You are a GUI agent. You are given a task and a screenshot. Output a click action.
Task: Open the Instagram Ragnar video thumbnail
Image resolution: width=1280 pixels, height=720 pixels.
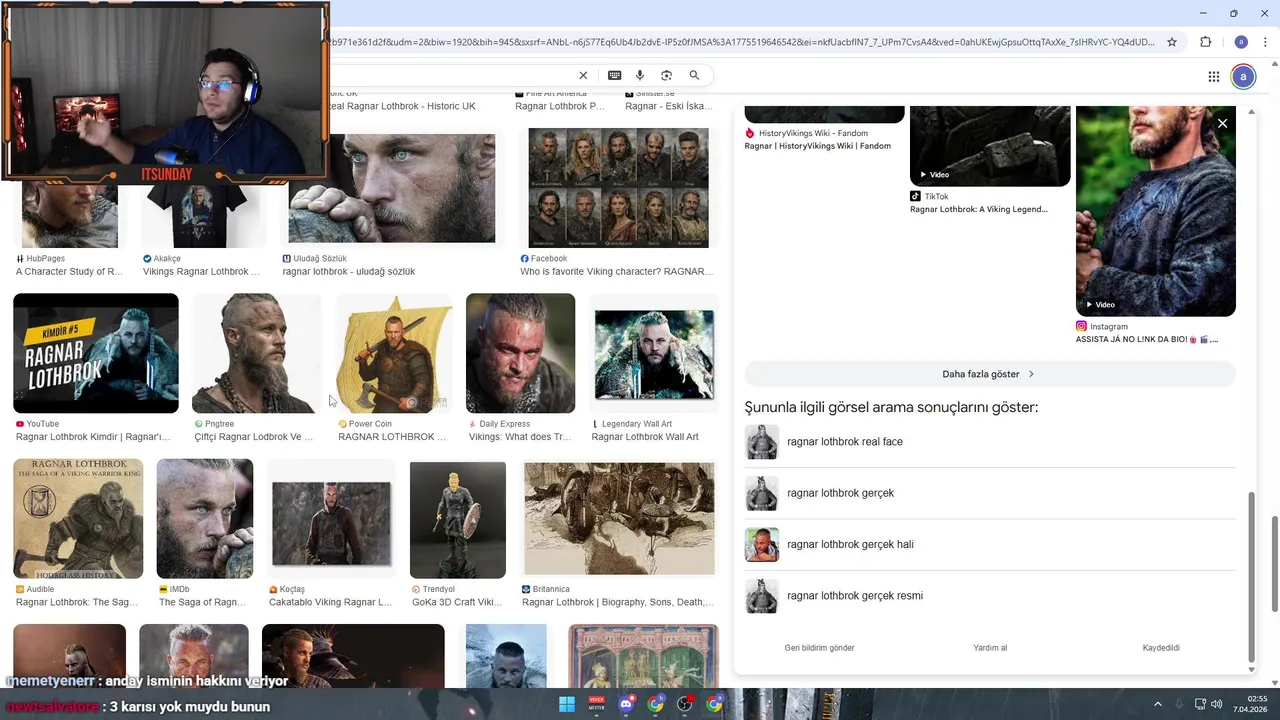click(x=1156, y=211)
